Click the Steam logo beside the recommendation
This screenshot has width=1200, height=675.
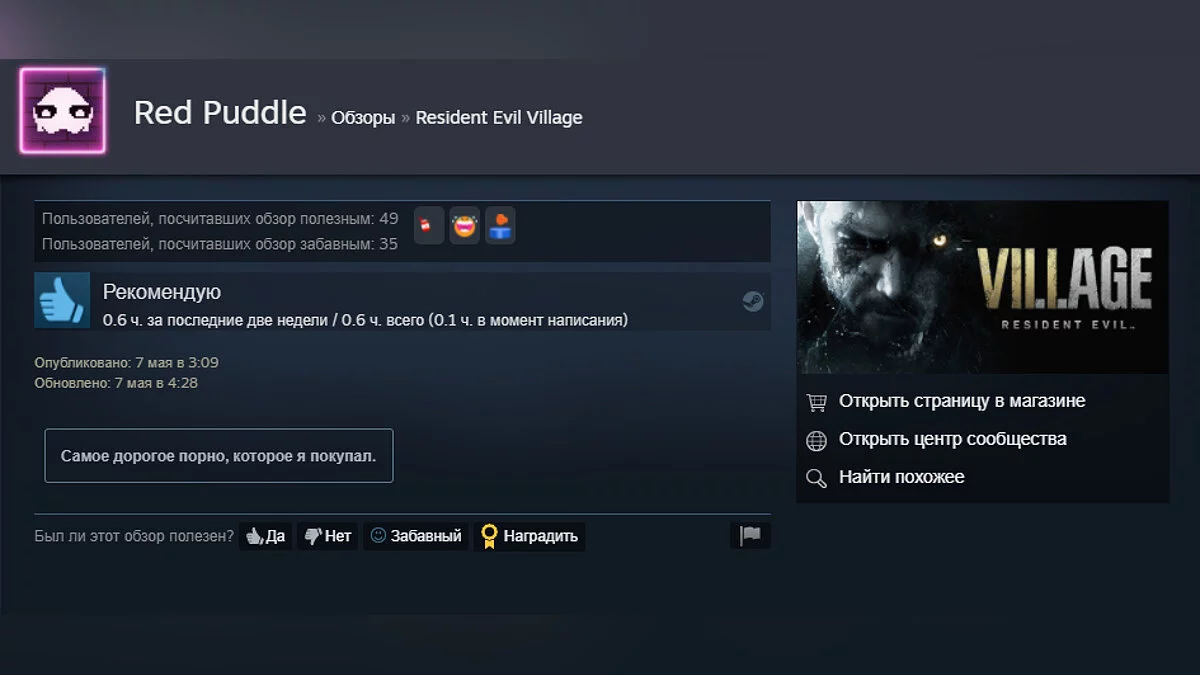click(753, 302)
